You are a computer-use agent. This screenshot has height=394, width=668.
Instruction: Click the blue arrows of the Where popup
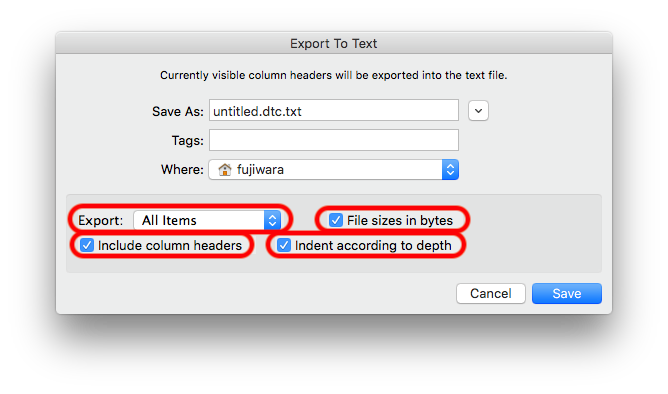(x=450, y=170)
